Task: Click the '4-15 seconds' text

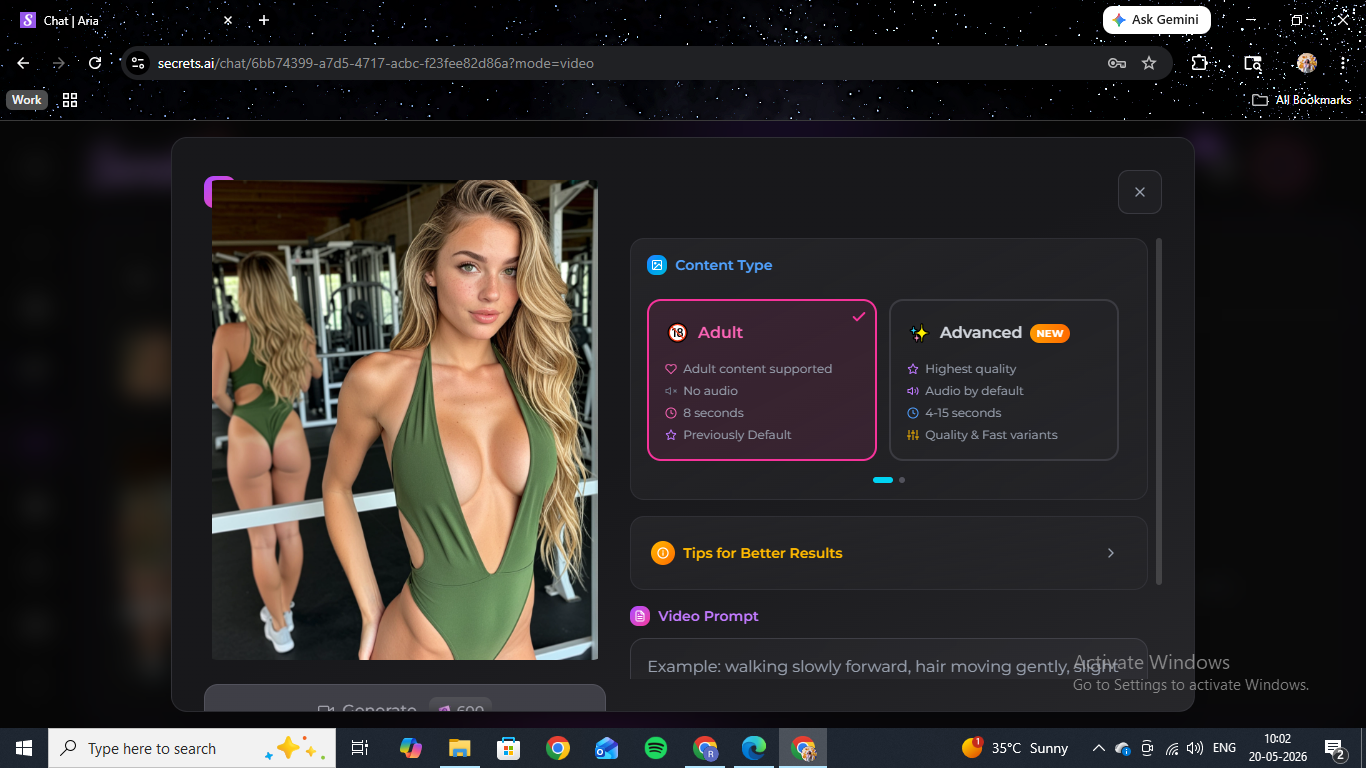Action: click(963, 413)
